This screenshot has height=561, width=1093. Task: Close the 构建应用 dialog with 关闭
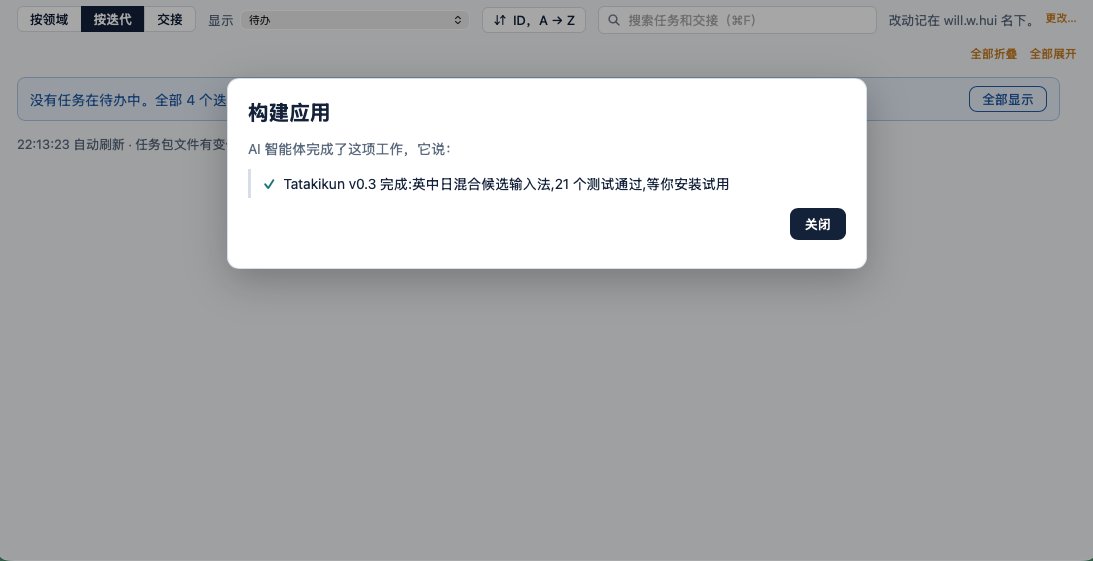817,224
